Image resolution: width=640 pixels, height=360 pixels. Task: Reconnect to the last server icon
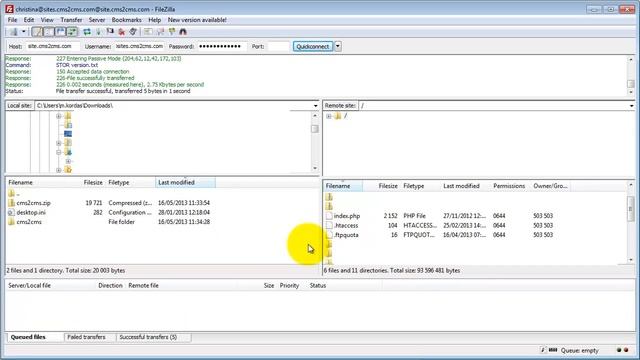[133, 32]
